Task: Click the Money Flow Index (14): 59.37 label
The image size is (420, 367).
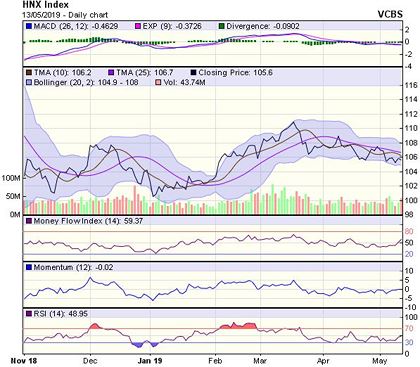Action: [x=88, y=221]
